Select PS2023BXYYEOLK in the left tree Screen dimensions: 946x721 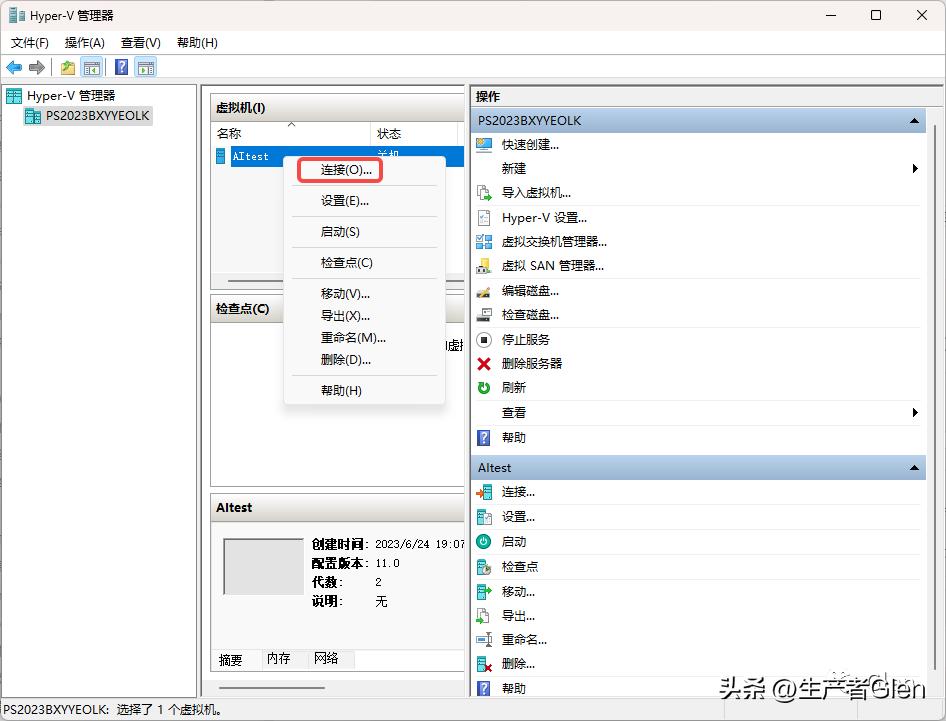[x=94, y=115]
